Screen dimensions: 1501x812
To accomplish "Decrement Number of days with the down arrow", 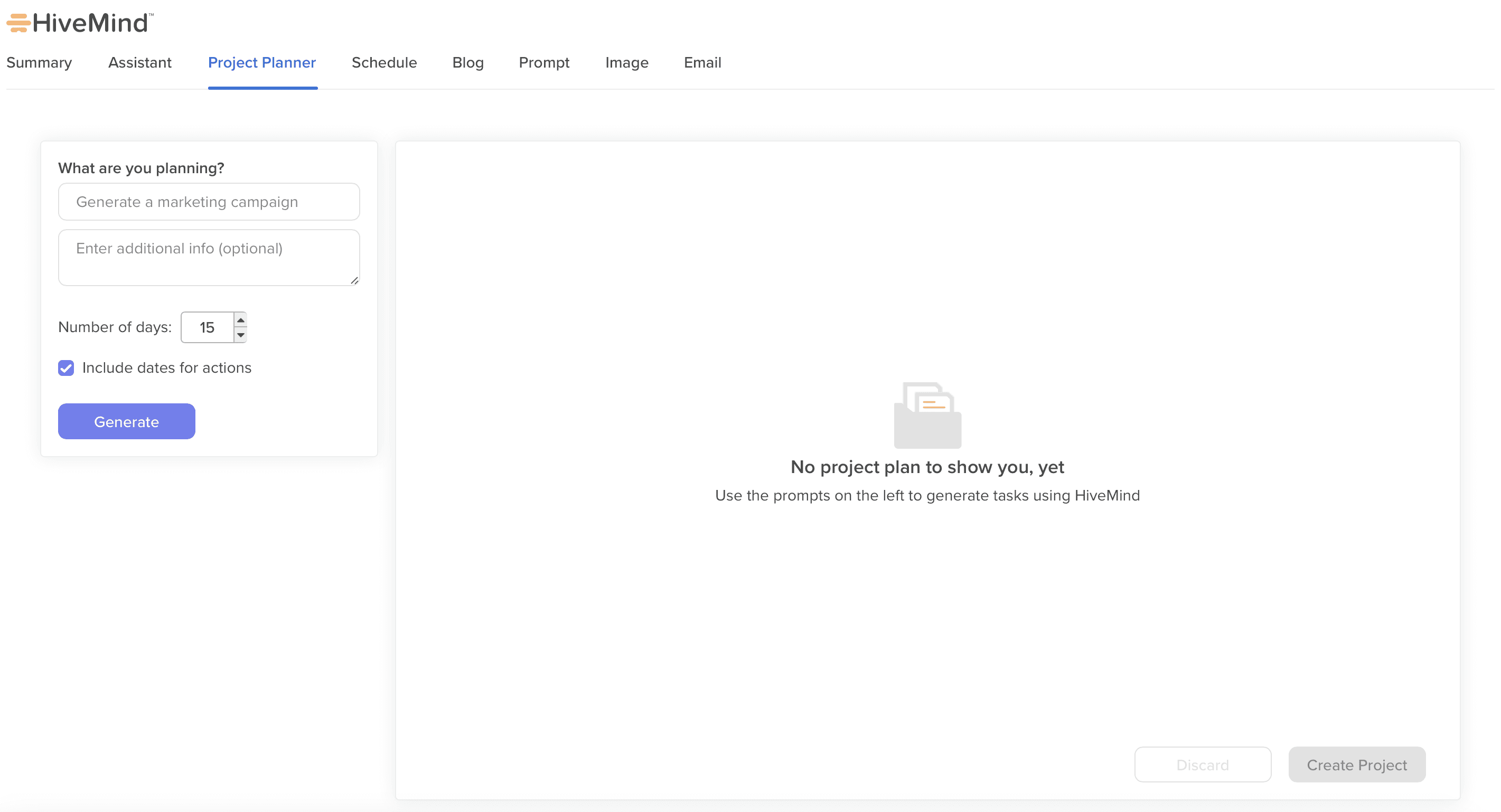I will point(241,335).
